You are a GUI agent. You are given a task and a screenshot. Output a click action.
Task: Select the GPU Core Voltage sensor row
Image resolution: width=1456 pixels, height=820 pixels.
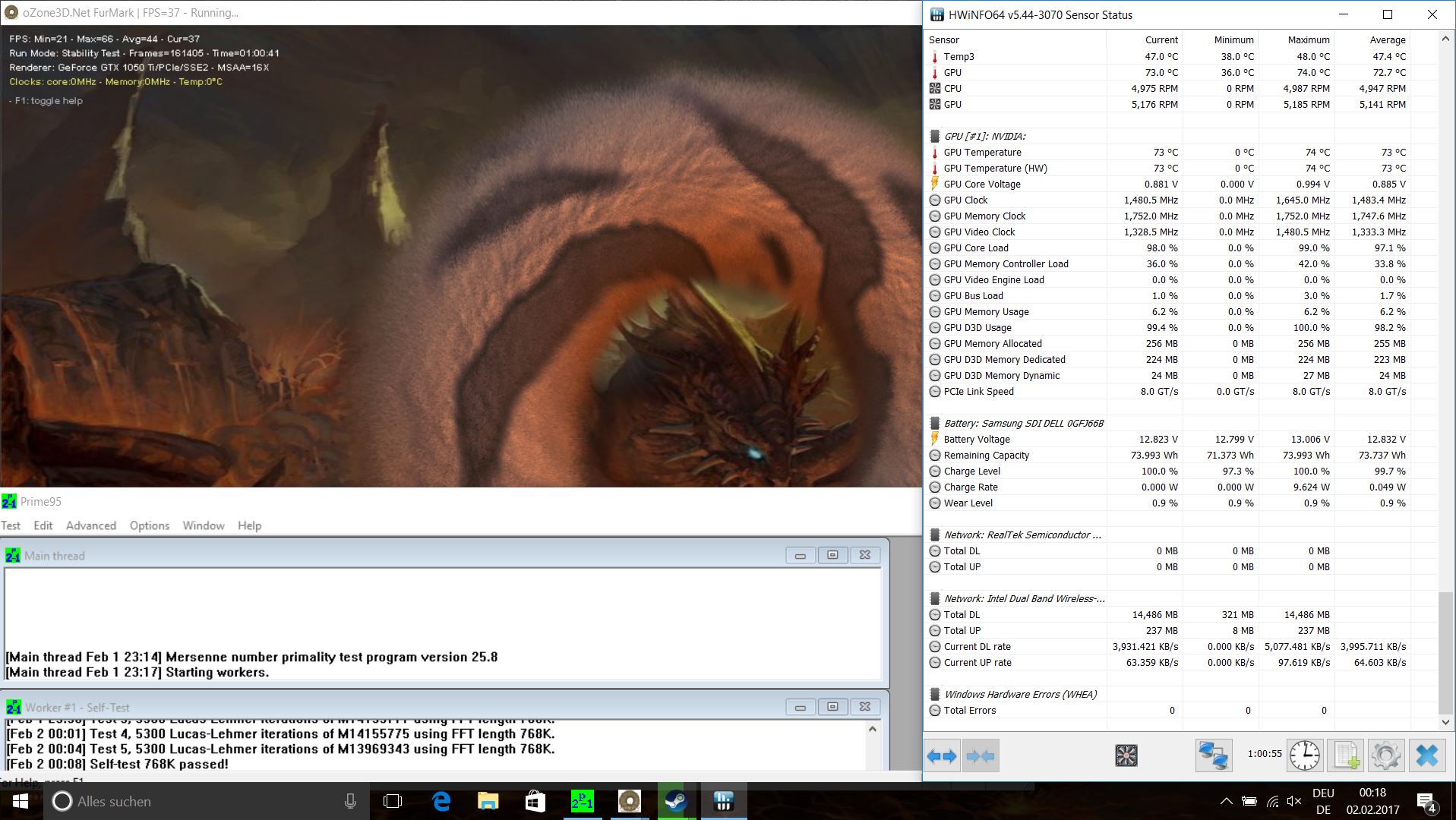pos(1180,184)
